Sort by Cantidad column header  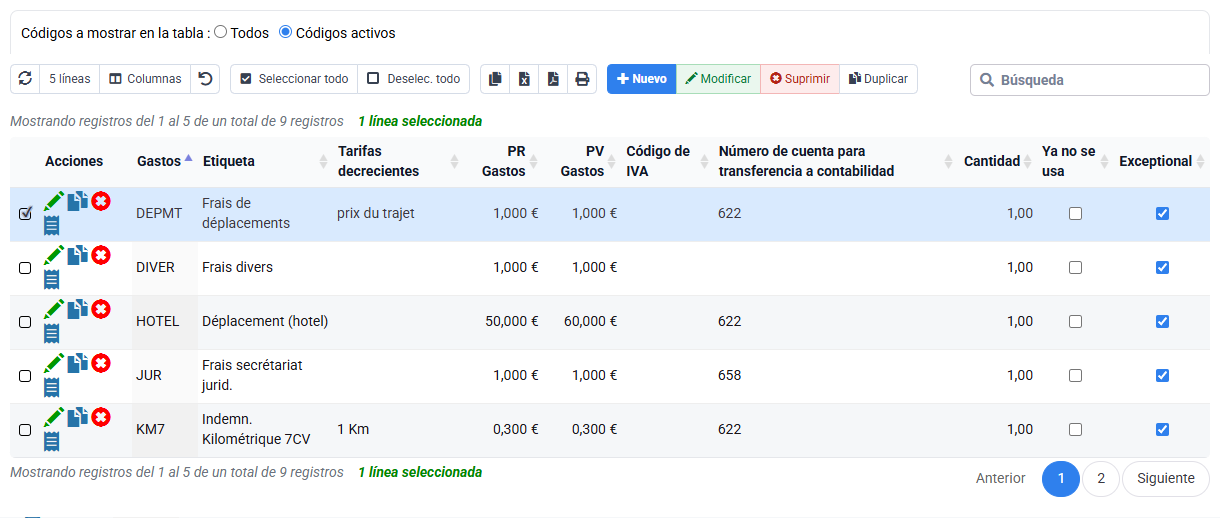[998, 161]
